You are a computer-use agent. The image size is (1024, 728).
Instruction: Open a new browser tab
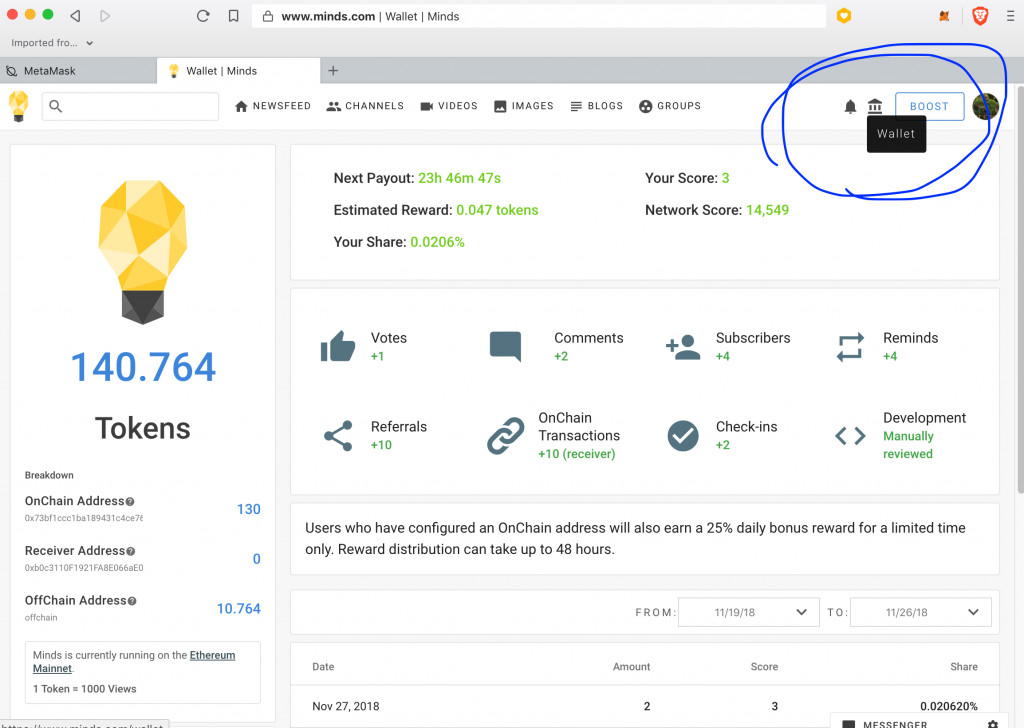[x=333, y=71]
